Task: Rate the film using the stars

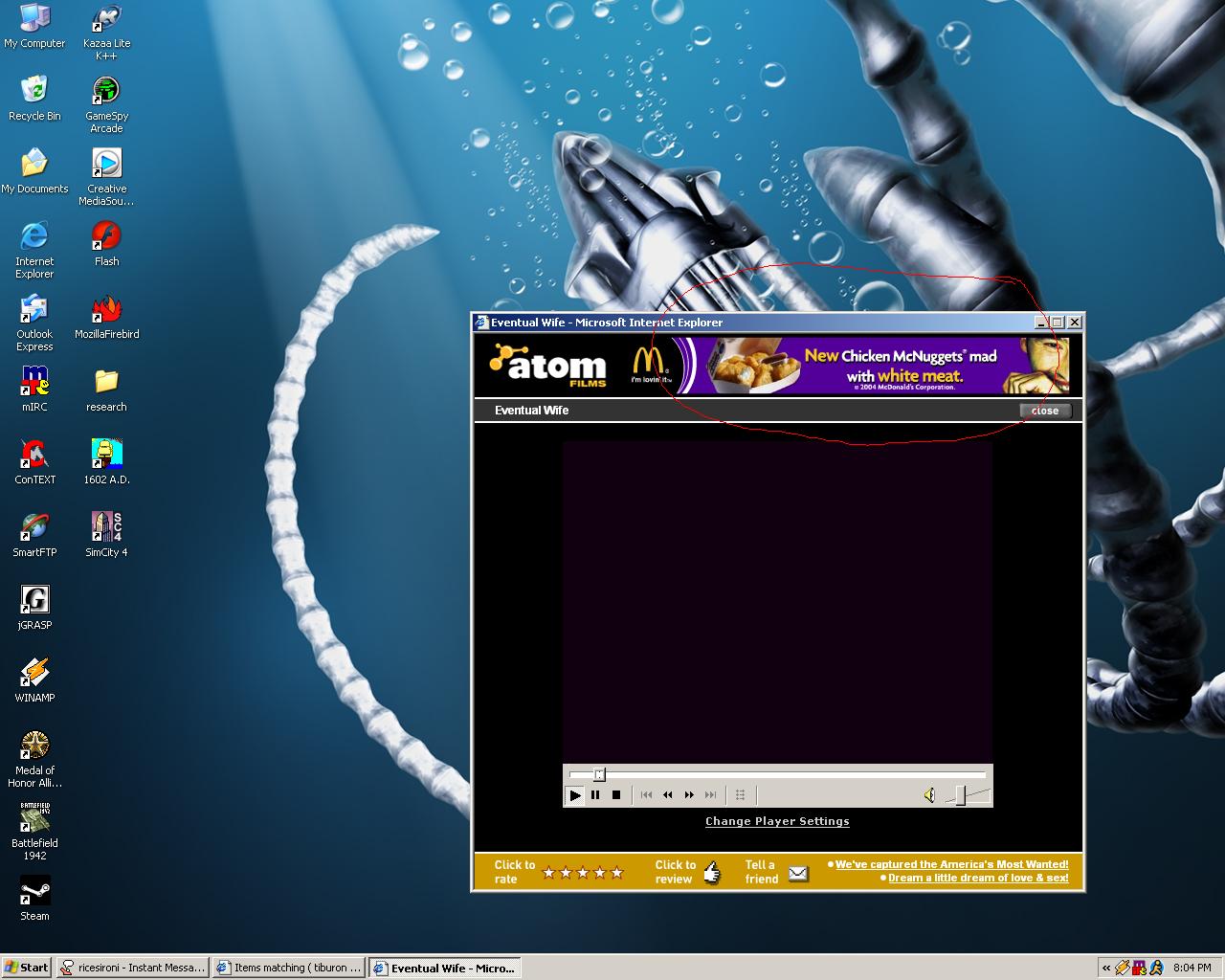Action: coord(583,873)
